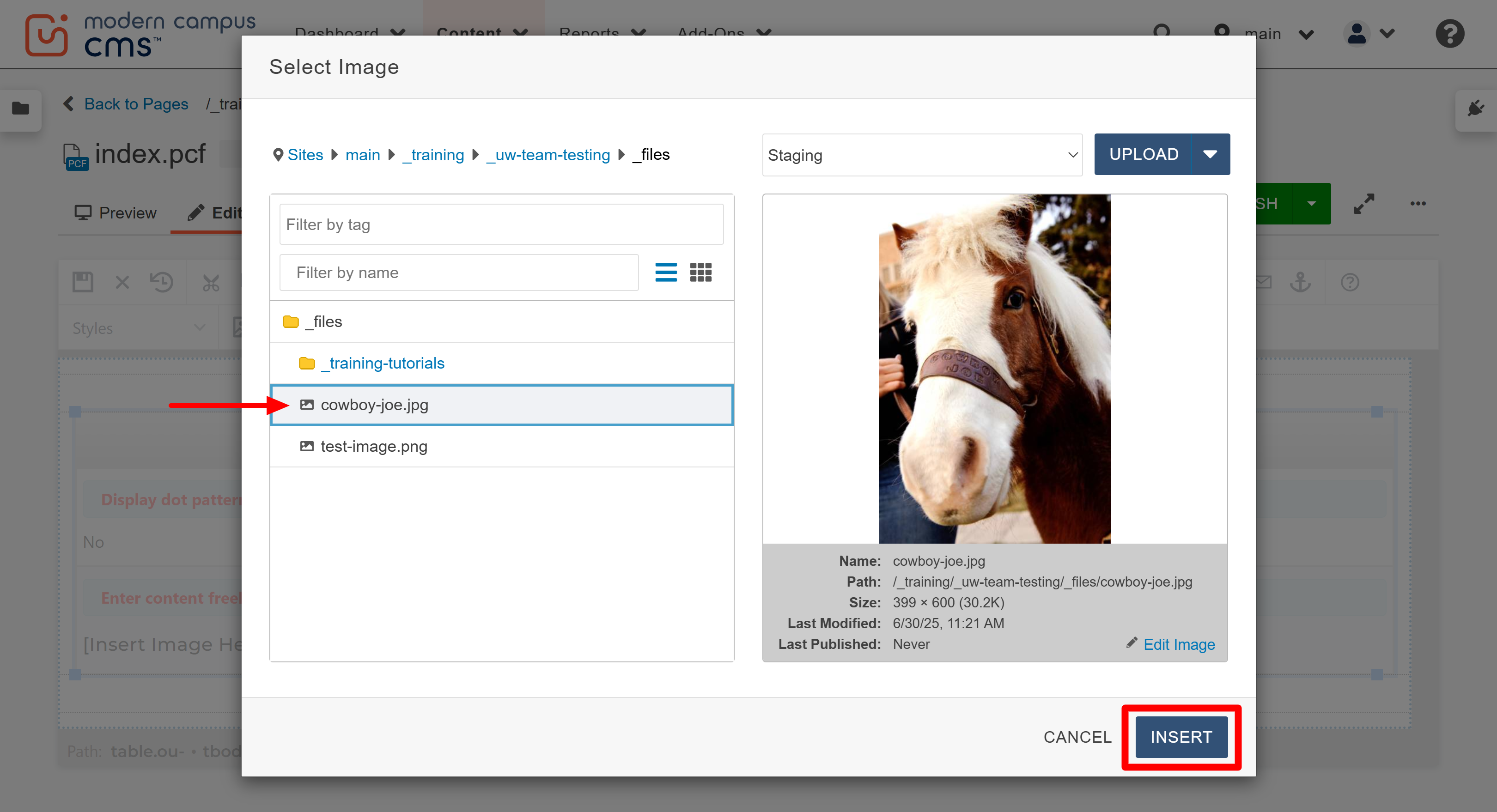Select the Anchor icon in the editor toolbar
Image resolution: width=1497 pixels, height=812 pixels.
[x=1301, y=282]
